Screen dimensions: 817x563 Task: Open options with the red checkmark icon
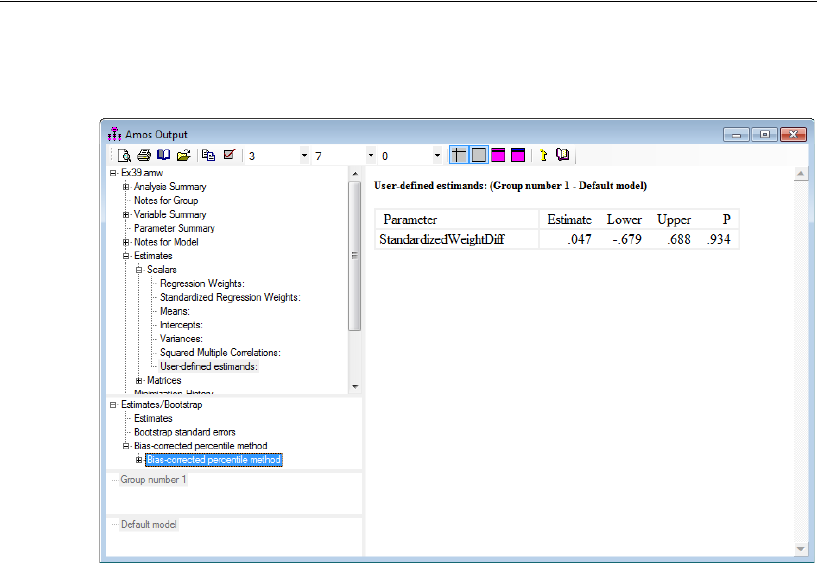pyautogui.click(x=229, y=155)
